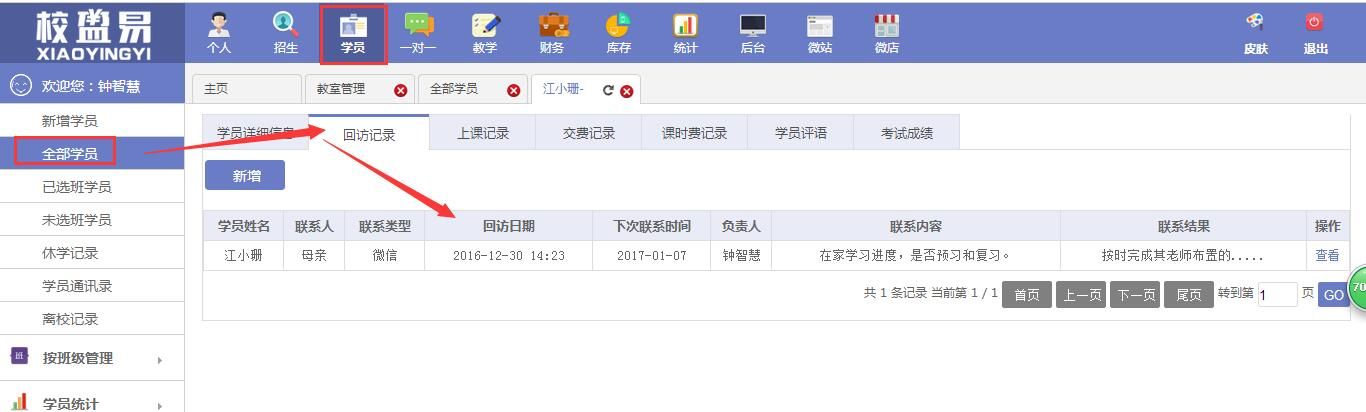Click the 2017-01-07 cell
1366x412 pixels.
652,255
